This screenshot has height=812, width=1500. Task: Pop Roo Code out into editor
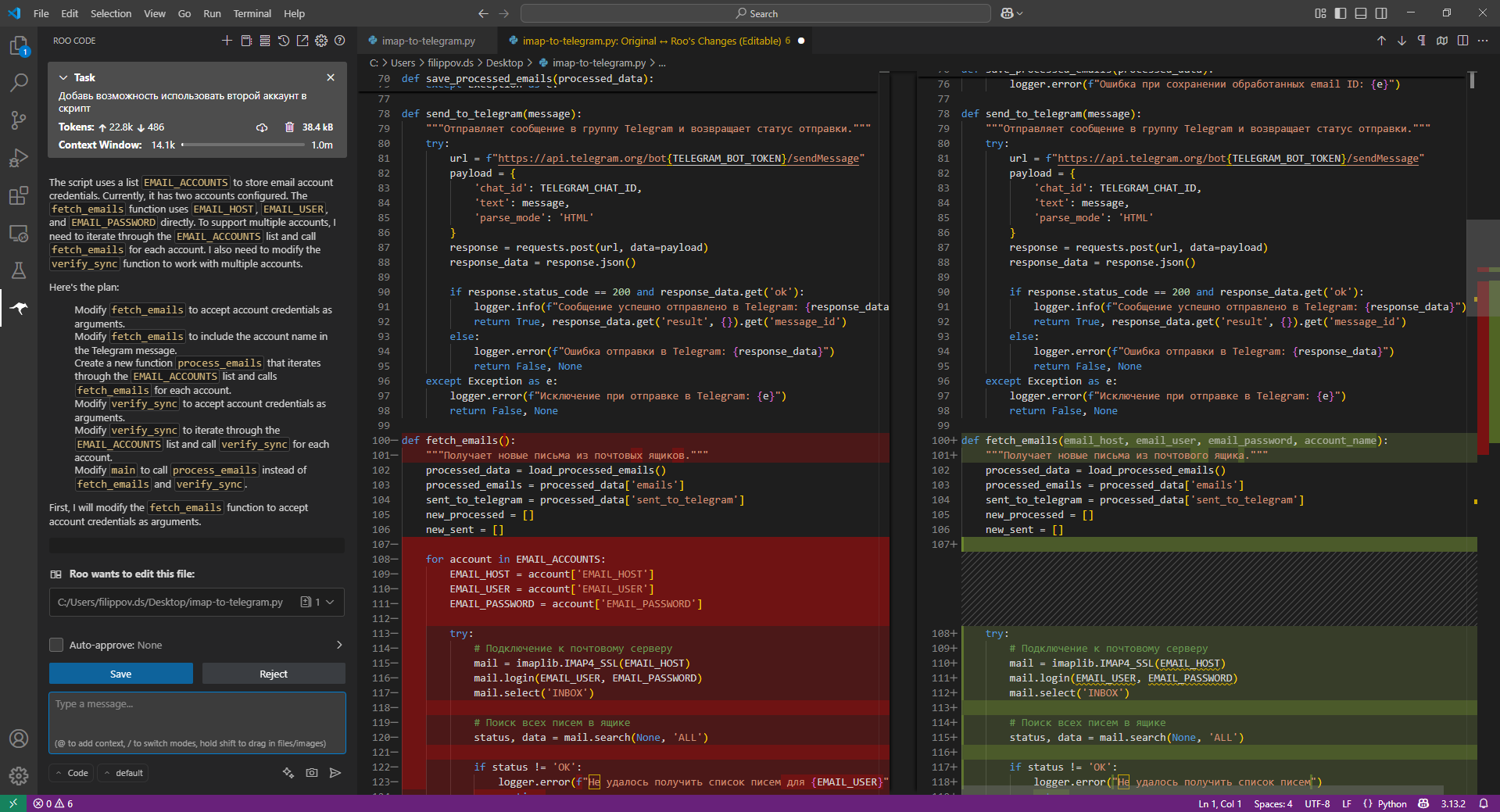[x=303, y=41]
